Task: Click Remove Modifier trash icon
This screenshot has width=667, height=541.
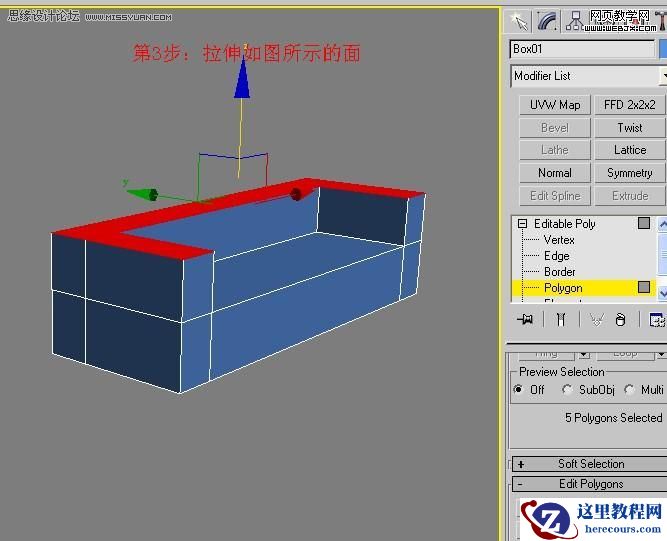Action: click(621, 319)
